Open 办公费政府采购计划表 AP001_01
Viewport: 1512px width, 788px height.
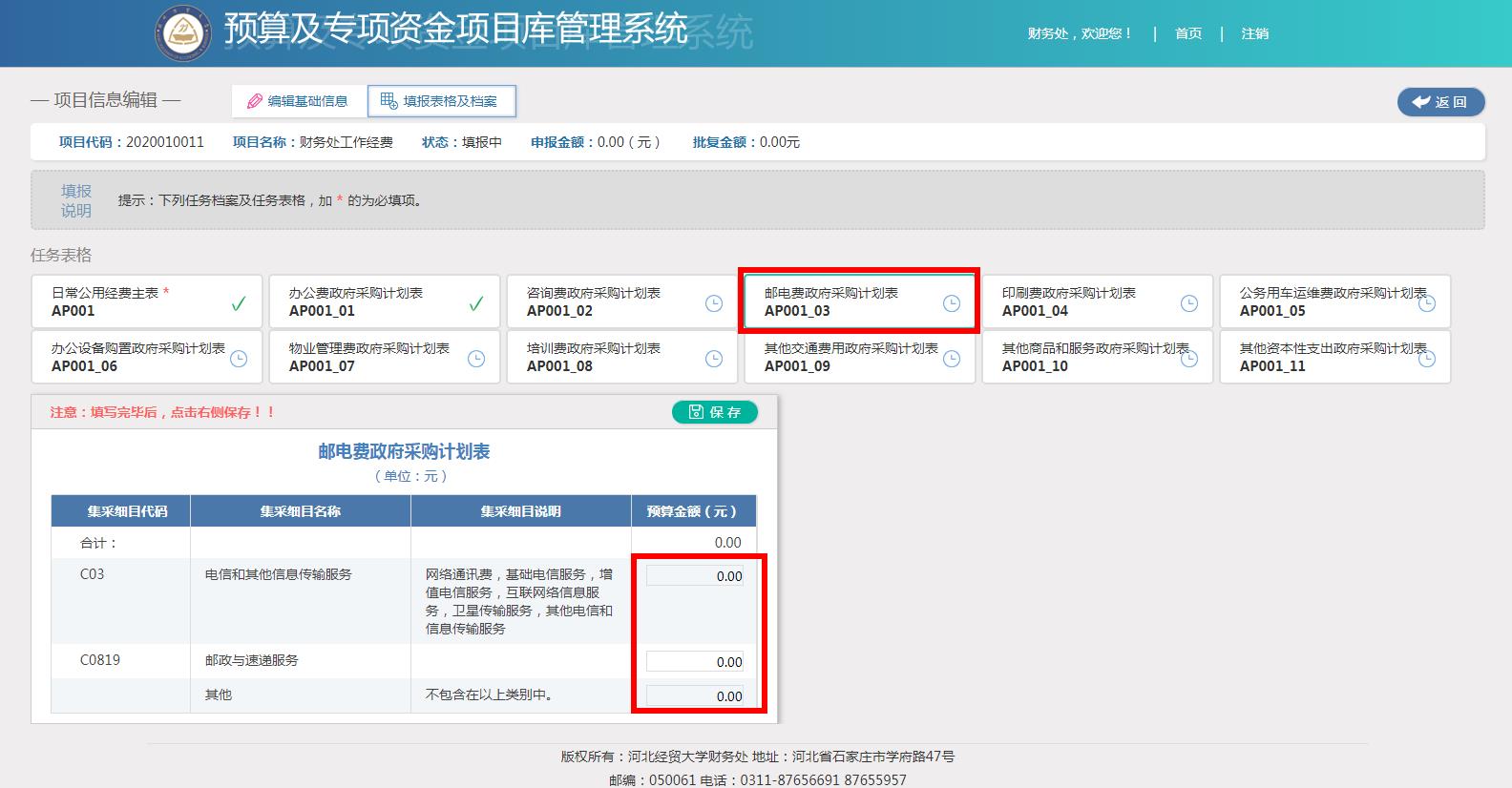384,302
